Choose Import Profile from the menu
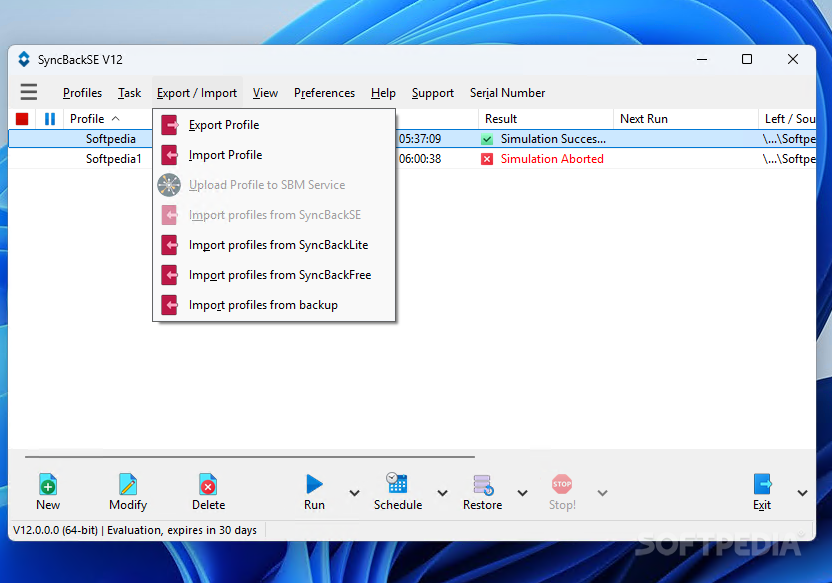832x583 pixels. click(274, 155)
